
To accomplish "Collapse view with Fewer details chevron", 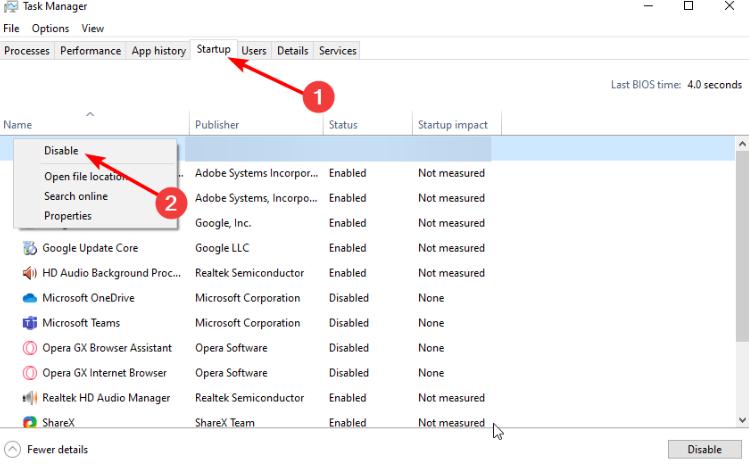I will tap(13, 450).
